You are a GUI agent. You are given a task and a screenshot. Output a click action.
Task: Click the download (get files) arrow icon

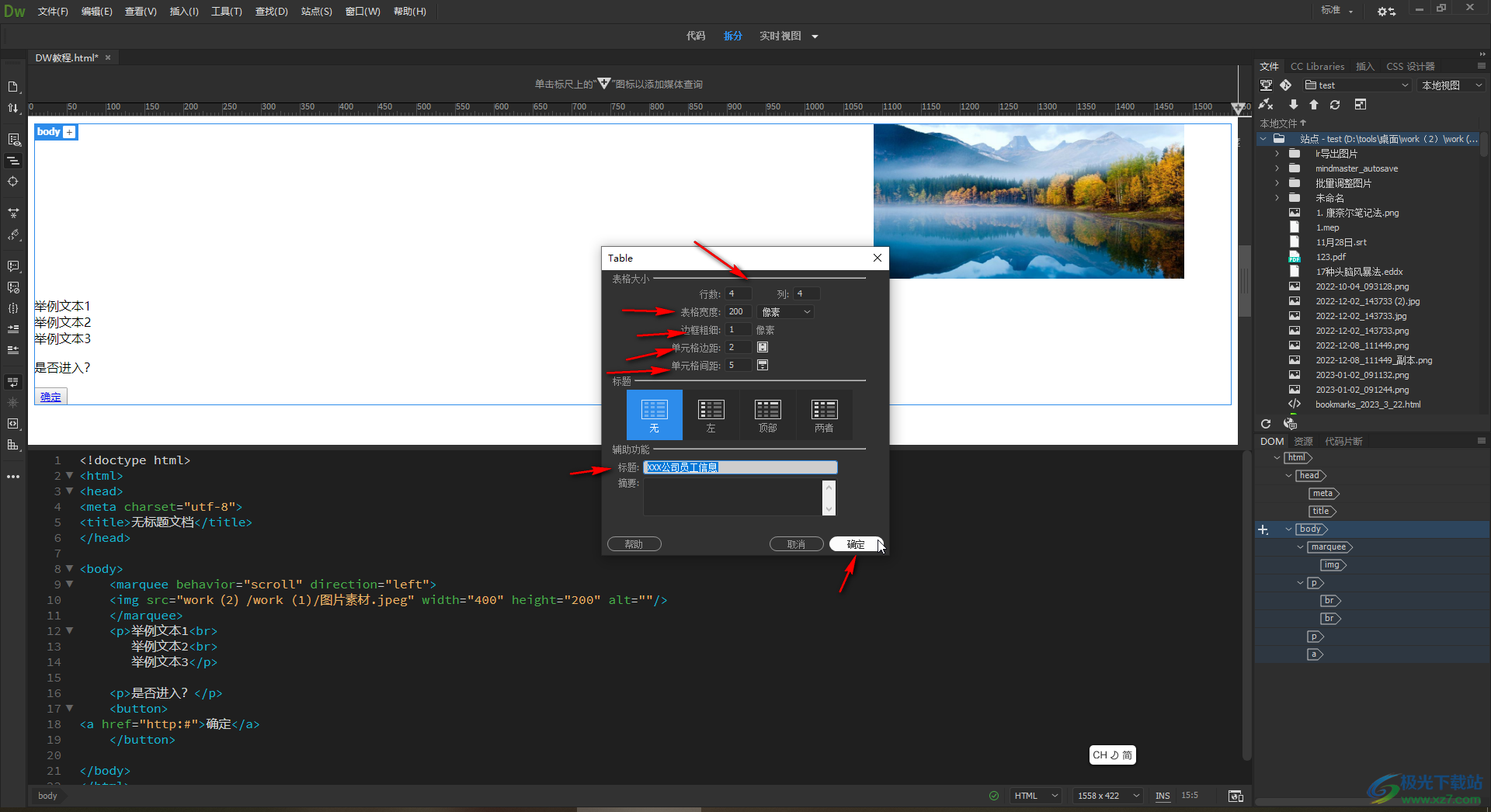(1293, 105)
